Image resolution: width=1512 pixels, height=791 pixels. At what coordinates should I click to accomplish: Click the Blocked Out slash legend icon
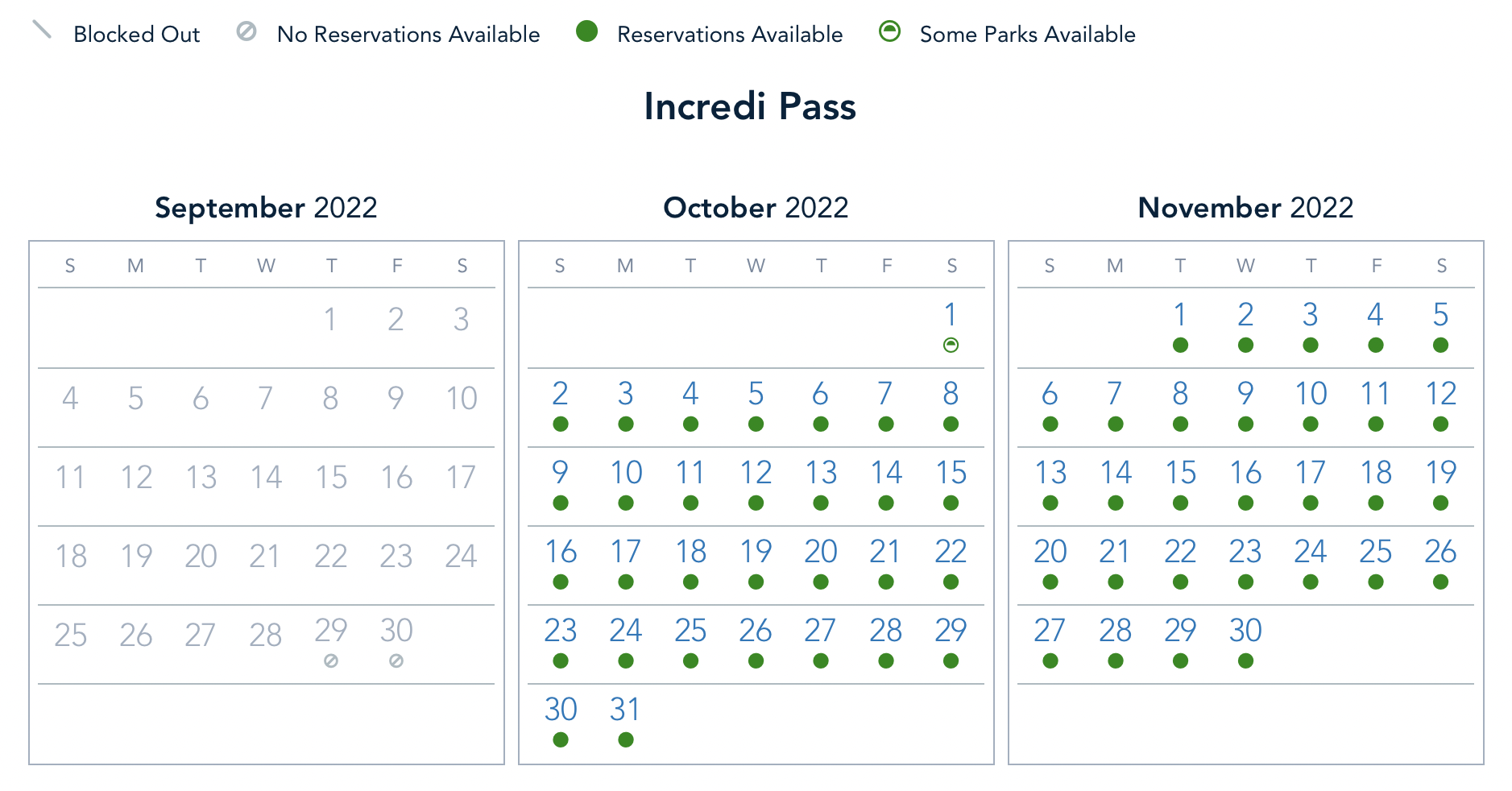pos(42,31)
